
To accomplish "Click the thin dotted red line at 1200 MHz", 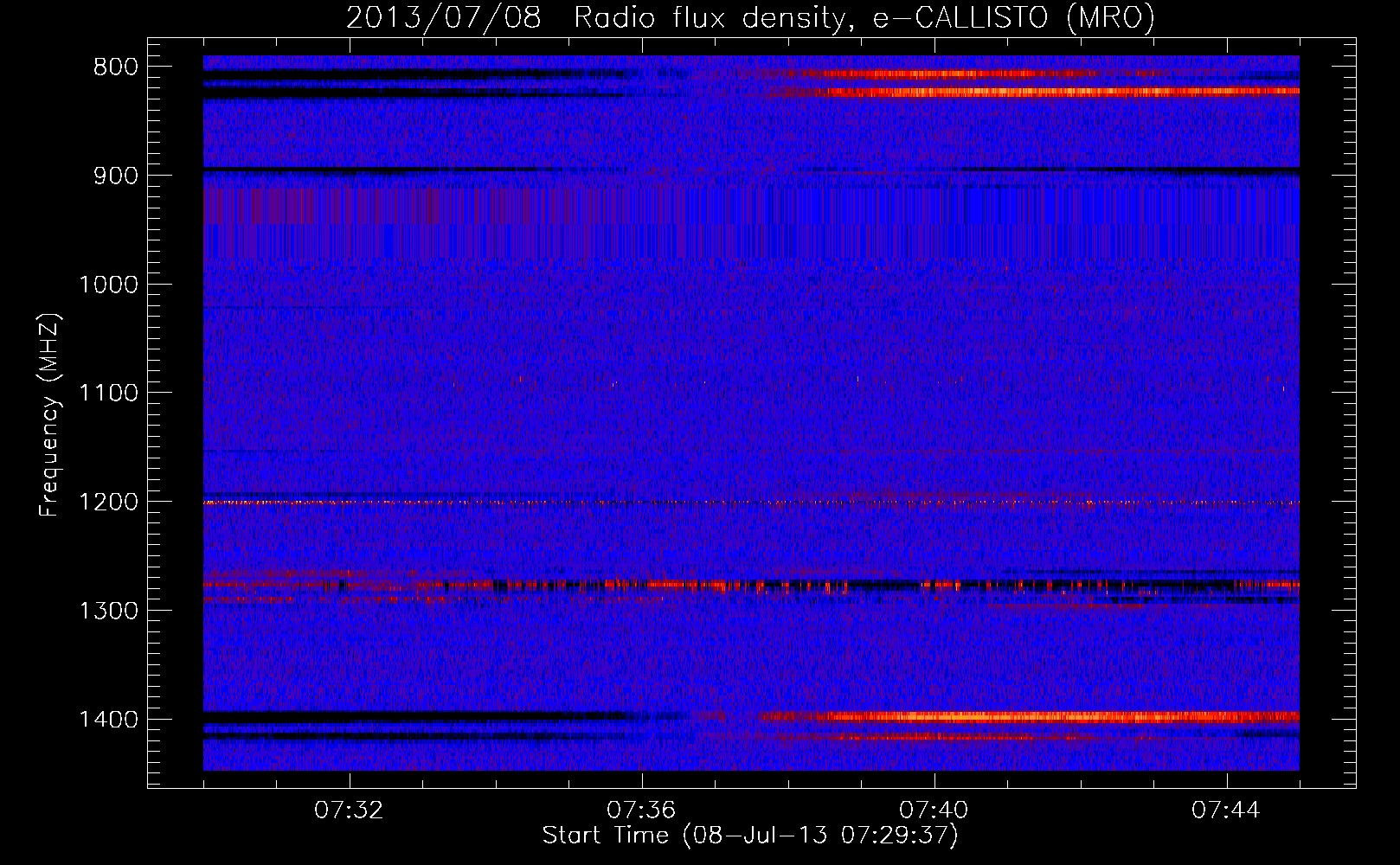I will [x=751, y=503].
